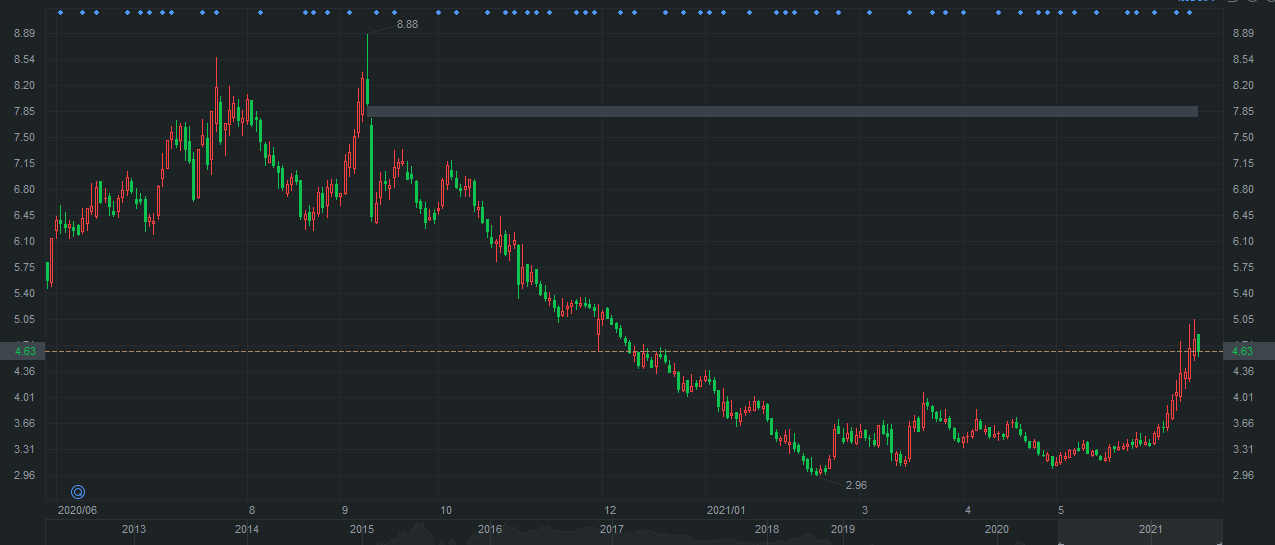The width and height of the screenshot is (1275, 545).
Task: Jump to 2015 in the timeline navigator
Action: tap(362, 529)
